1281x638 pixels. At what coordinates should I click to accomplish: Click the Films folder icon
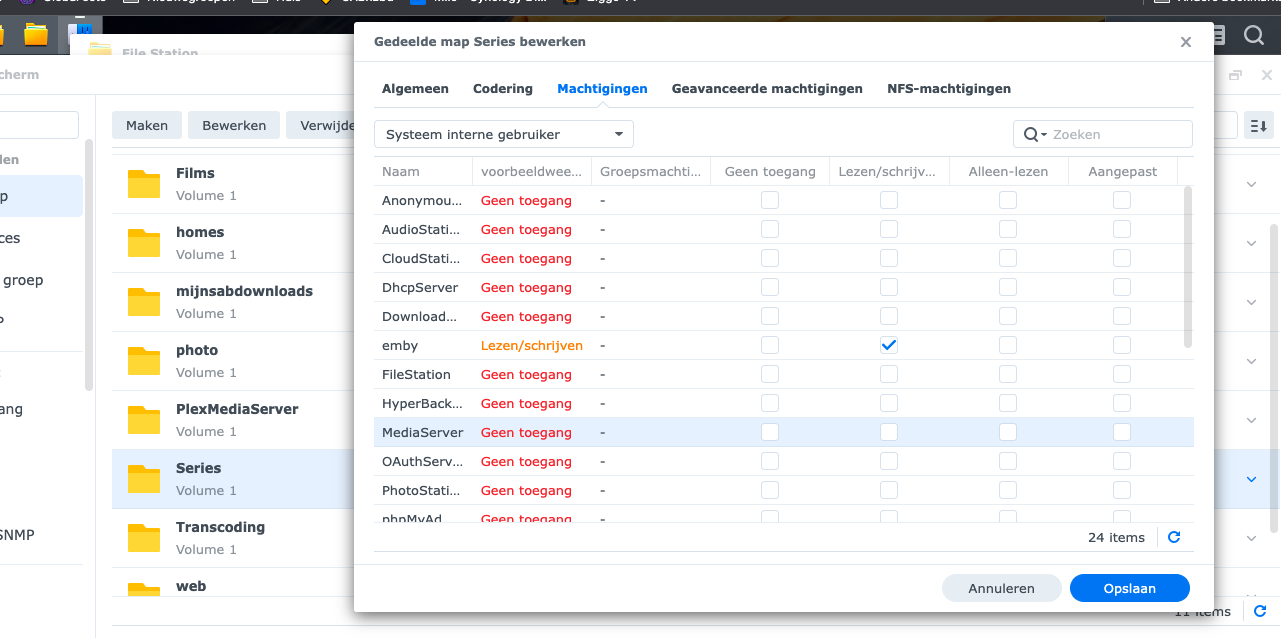[x=144, y=183]
